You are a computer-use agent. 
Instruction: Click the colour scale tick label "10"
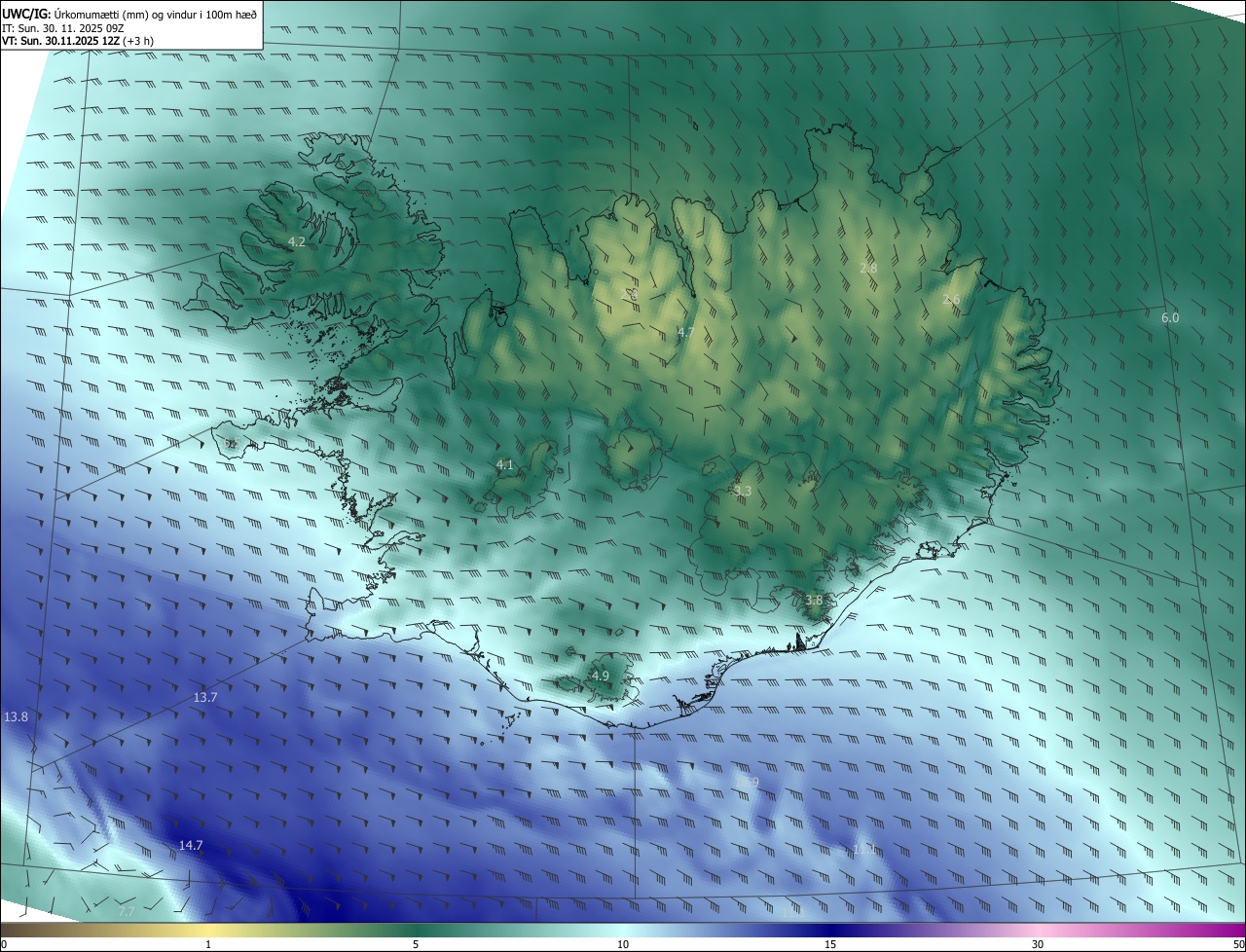(623, 944)
